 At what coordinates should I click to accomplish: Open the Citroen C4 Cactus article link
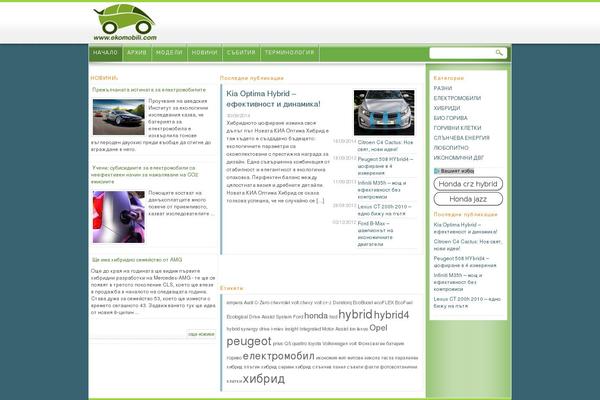(x=385, y=145)
